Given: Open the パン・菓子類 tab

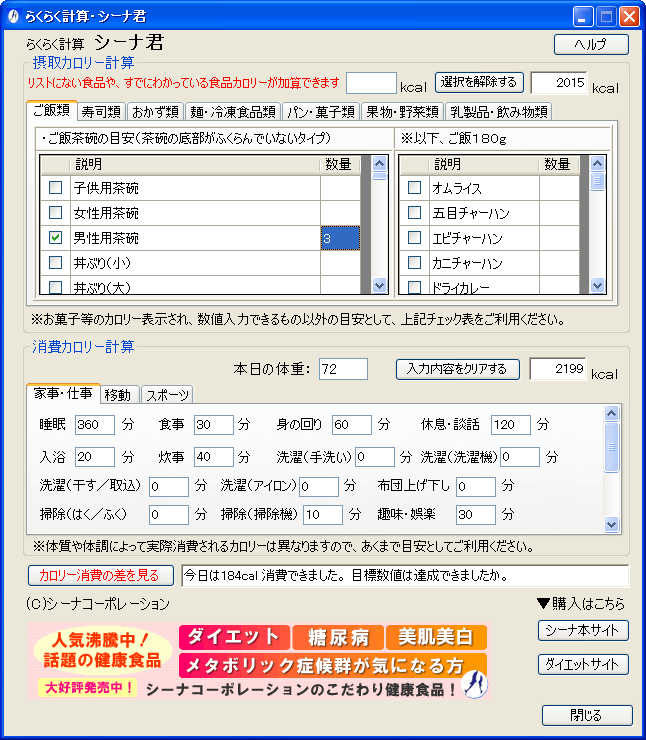Looking at the screenshot, I should tap(321, 112).
